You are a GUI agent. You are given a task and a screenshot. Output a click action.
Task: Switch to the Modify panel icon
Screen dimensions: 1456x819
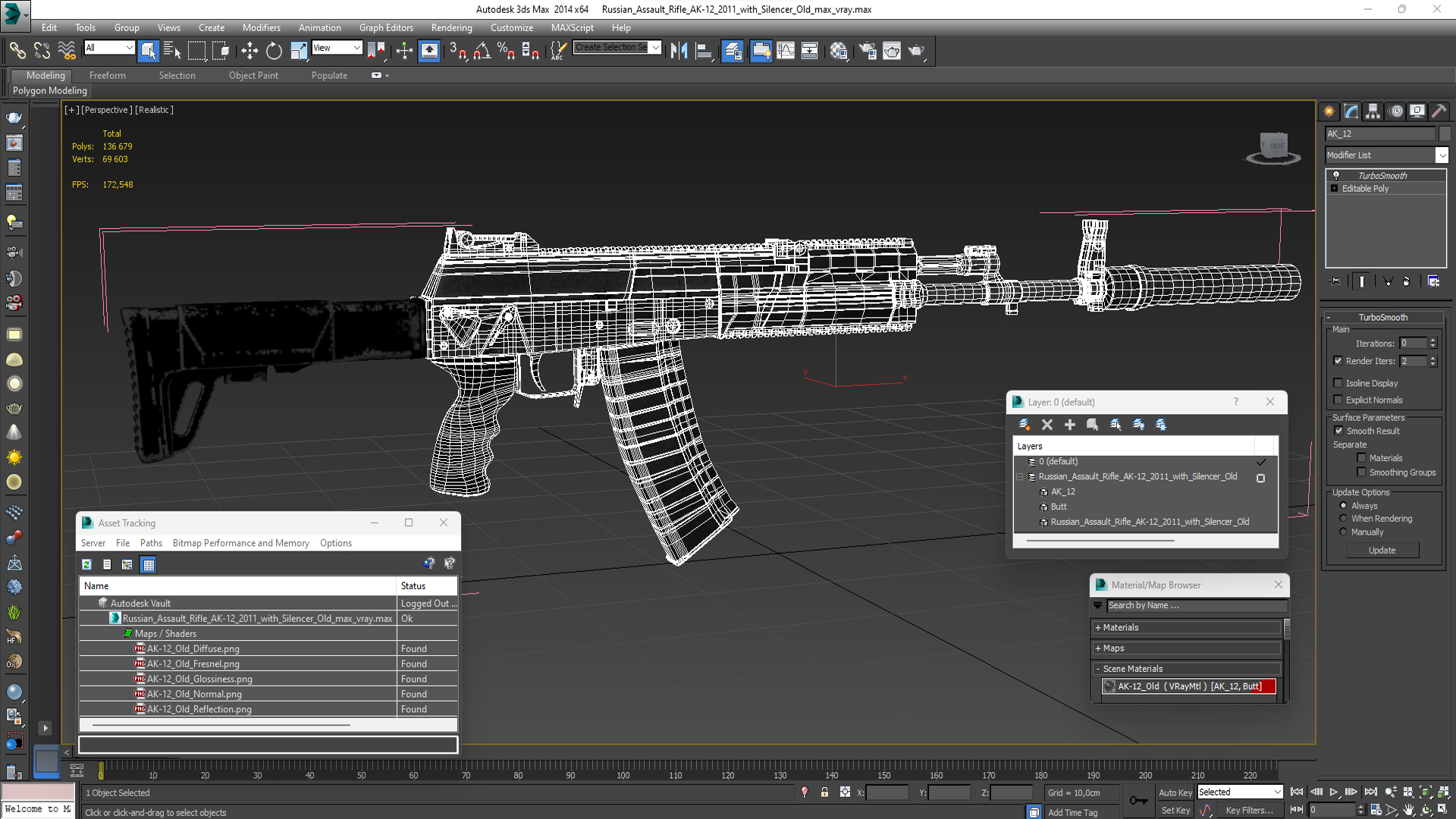pyautogui.click(x=1351, y=111)
